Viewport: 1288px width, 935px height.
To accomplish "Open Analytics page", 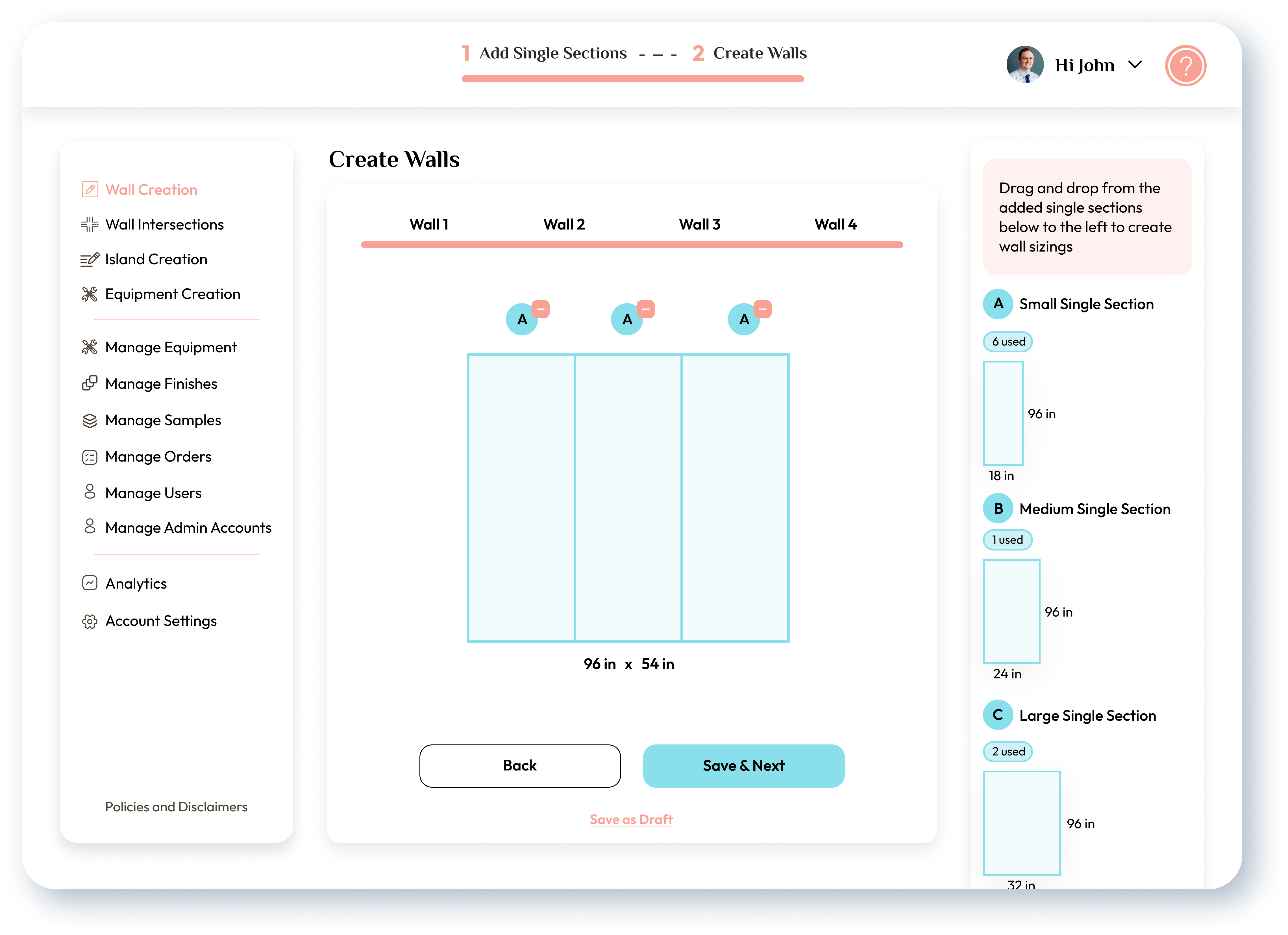I will (136, 584).
